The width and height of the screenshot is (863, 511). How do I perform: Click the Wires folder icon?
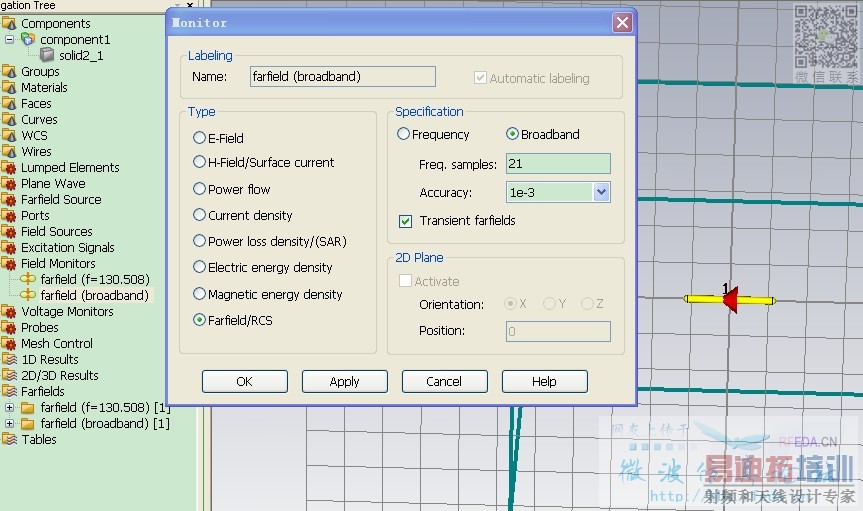9,151
